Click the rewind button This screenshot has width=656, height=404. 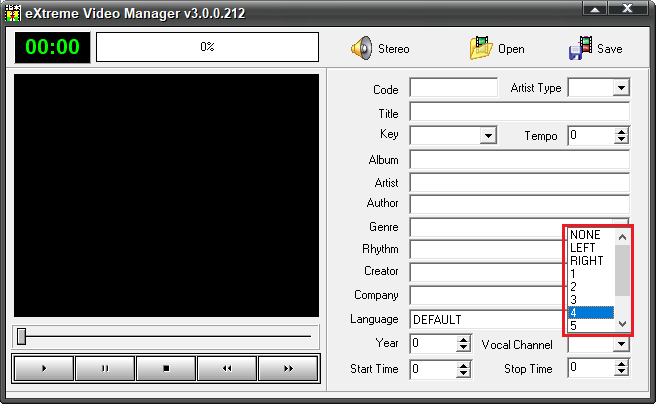click(227, 368)
